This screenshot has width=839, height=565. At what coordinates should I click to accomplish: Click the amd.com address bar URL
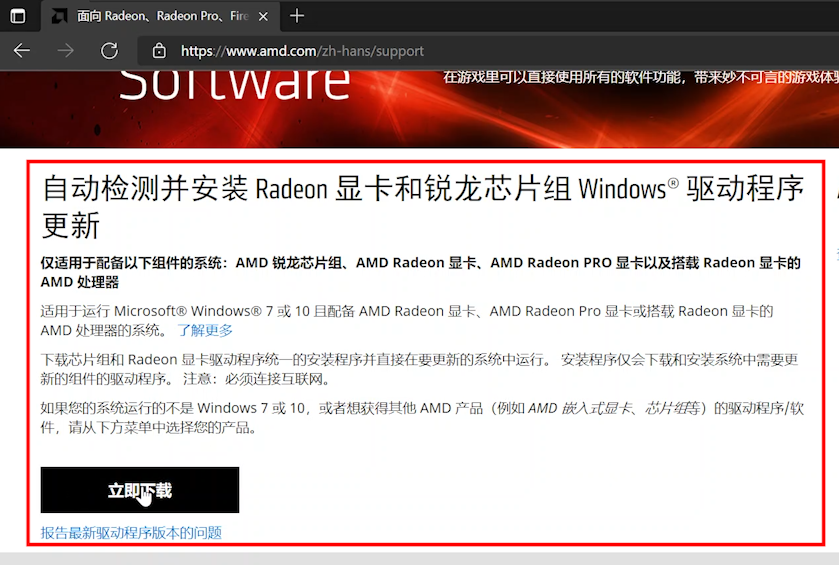[302, 51]
